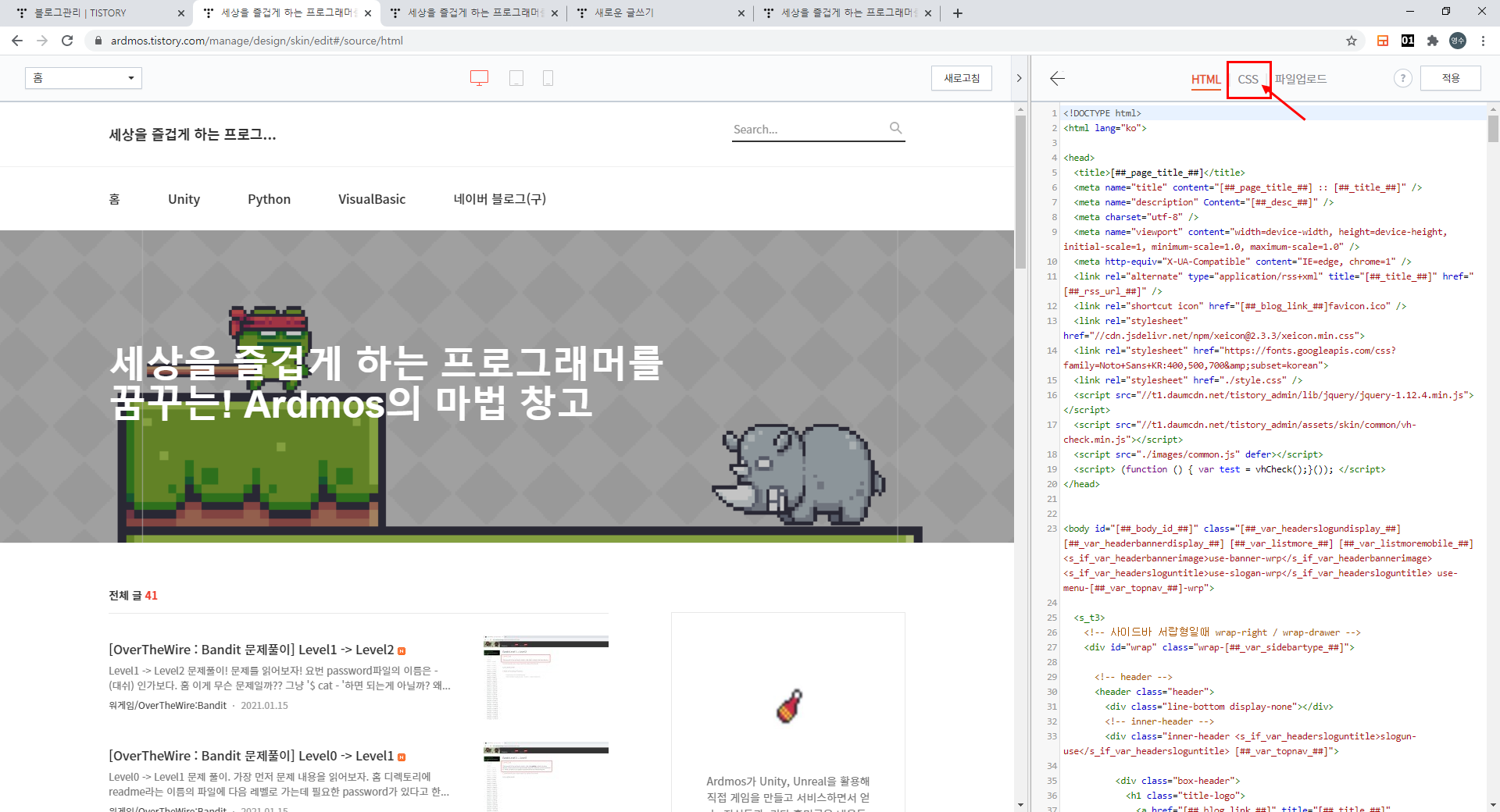
Task: Open post Bandit Level0 -> Level1
Action: pyautogui.click(x=251, y=756)
